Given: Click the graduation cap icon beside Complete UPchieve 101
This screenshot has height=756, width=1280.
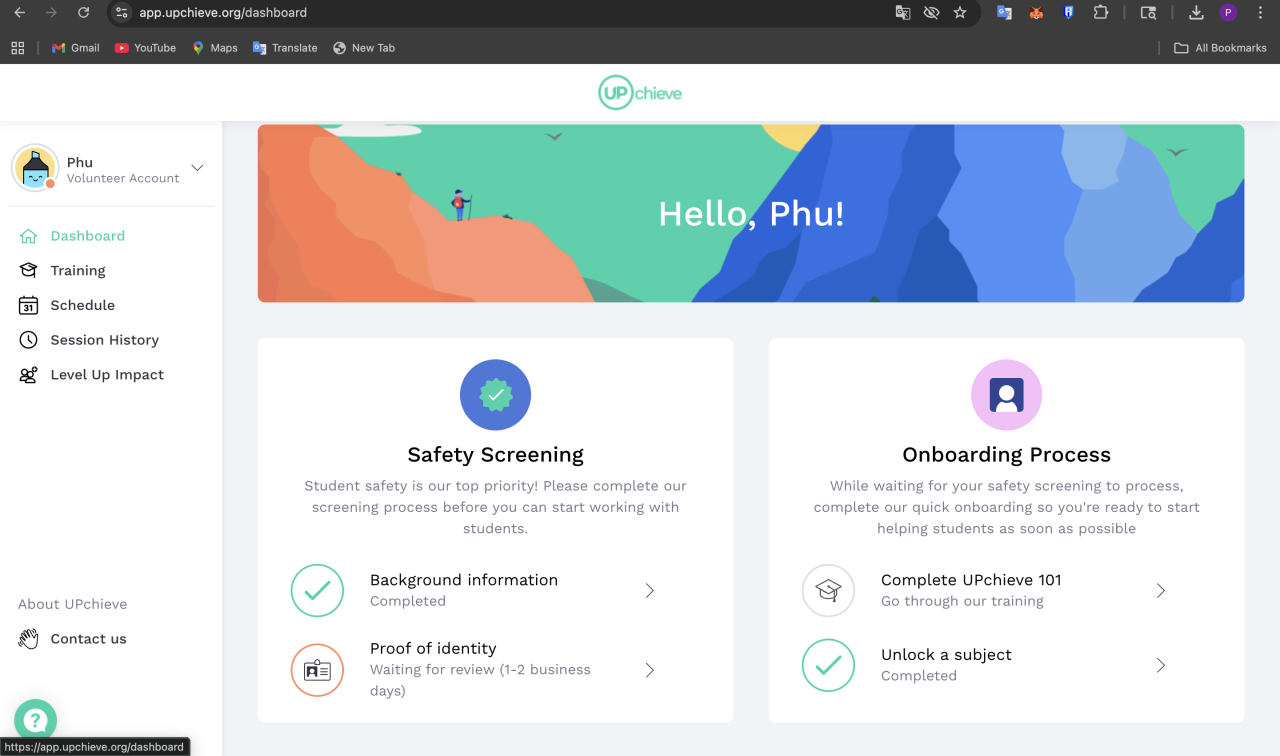Looking at the screenshot, I should pyautogui.click(x=828, y=591).
